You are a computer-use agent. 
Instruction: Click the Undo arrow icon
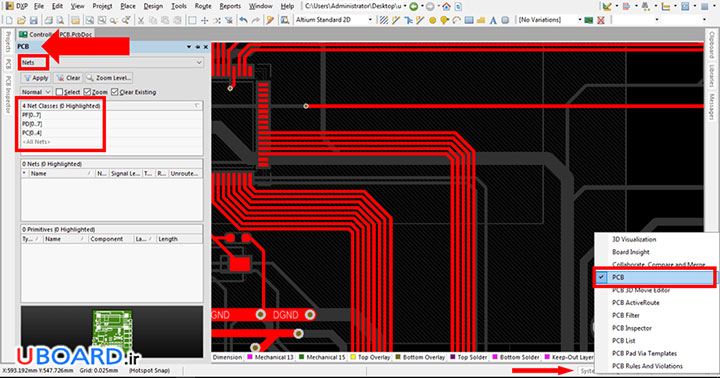pyautogui.click(x=243, y=20)
